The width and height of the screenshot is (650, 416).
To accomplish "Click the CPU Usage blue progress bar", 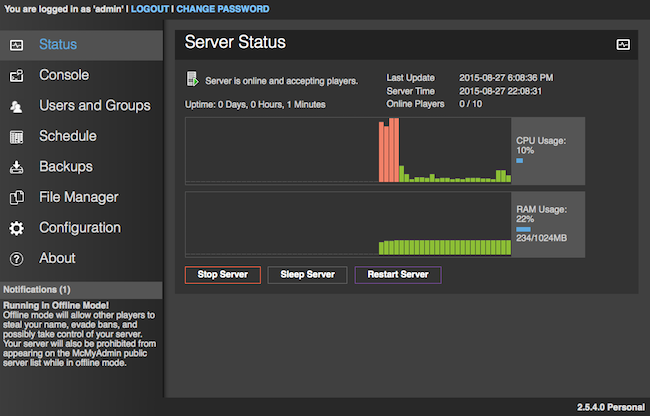I will tap(520, 160).
